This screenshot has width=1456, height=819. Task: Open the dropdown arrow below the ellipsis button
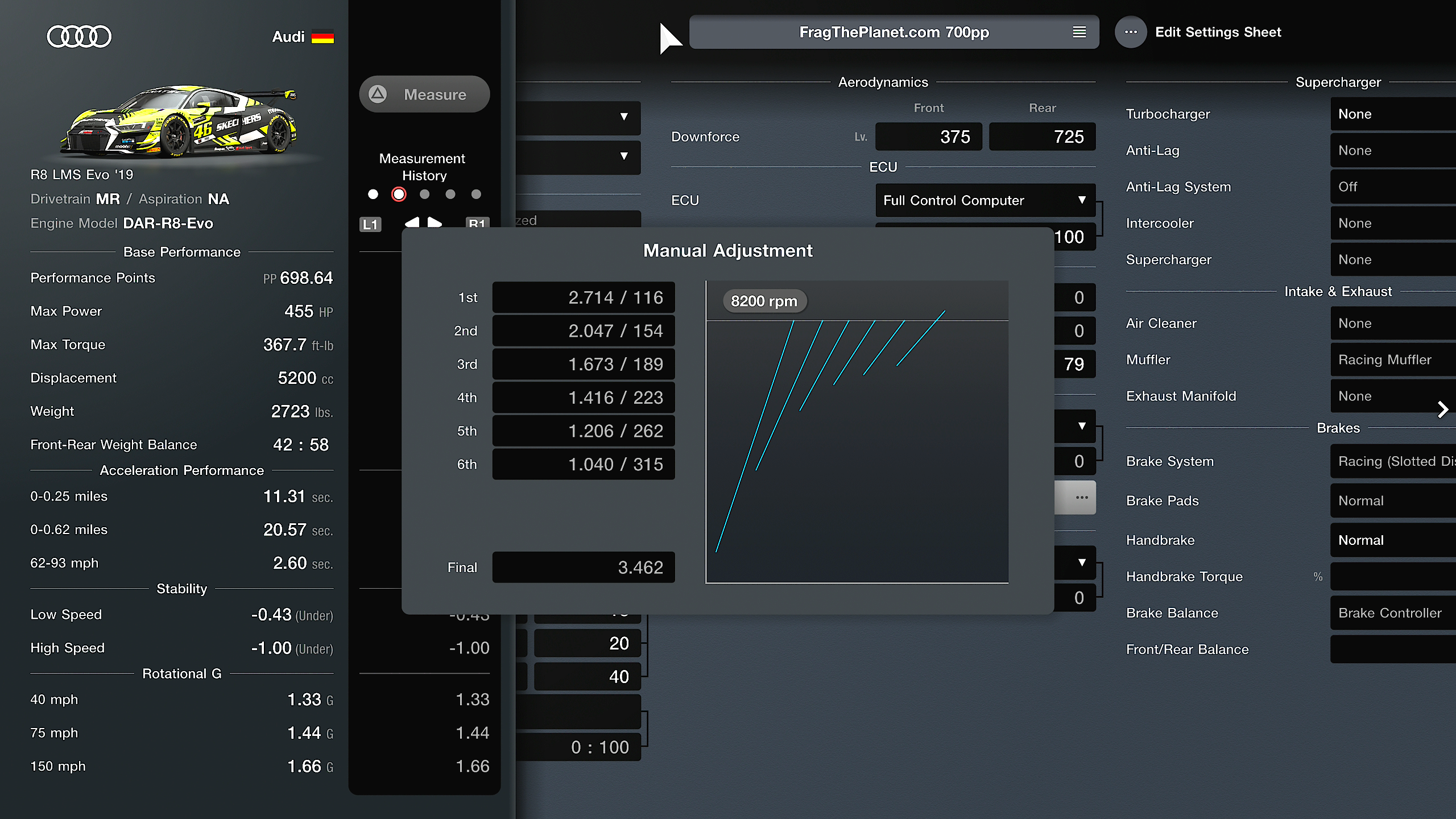(x=1082, y=562)
